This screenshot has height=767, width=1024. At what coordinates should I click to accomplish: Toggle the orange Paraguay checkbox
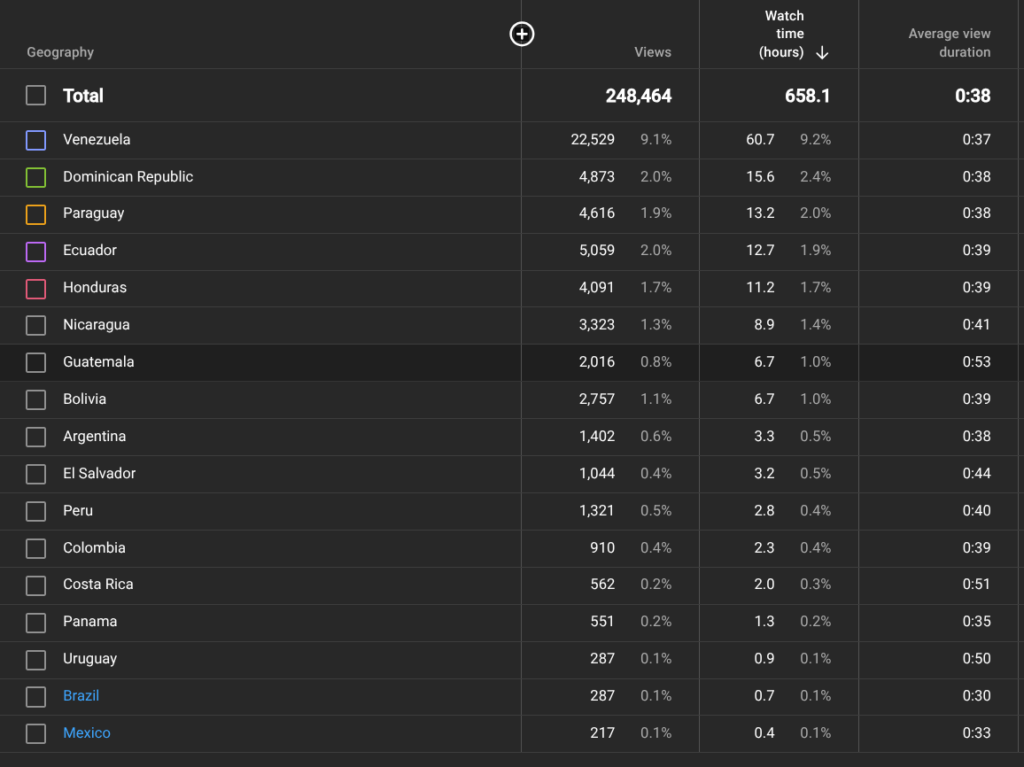[36, 214]
